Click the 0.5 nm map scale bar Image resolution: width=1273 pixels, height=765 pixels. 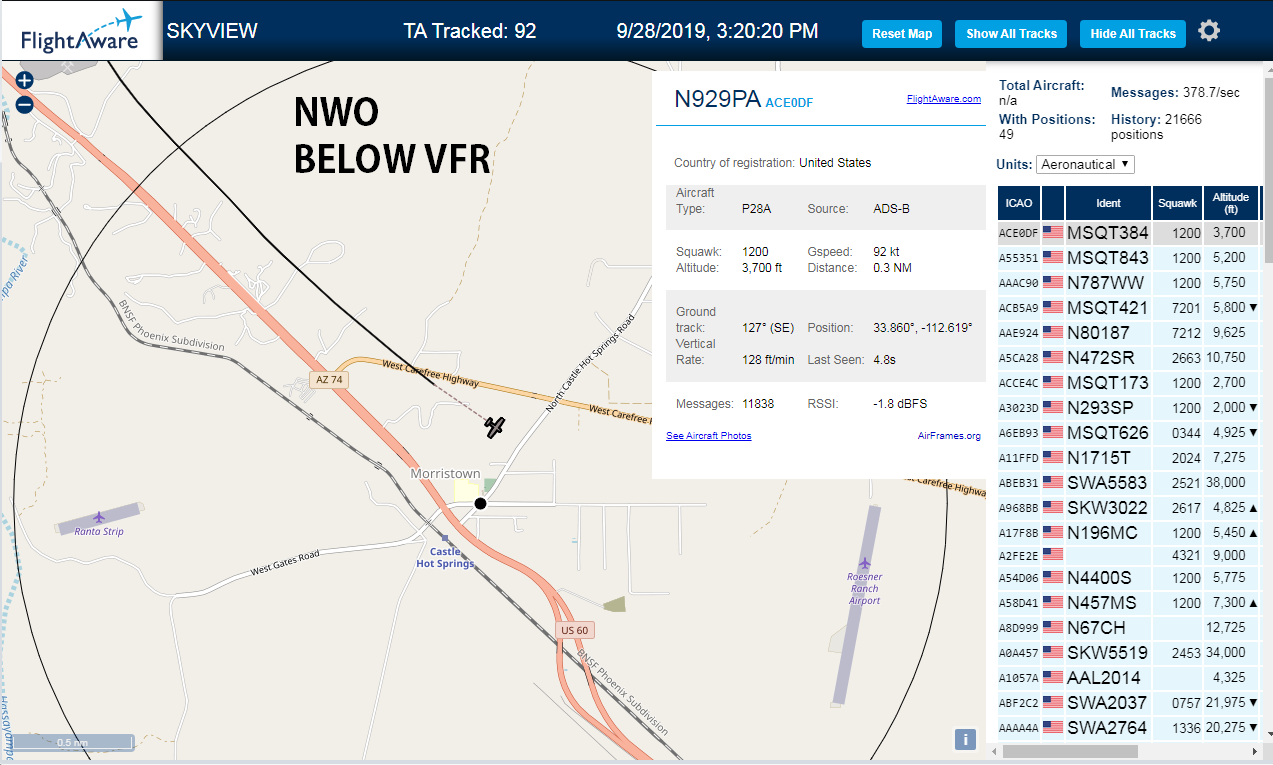click(72, 742)
